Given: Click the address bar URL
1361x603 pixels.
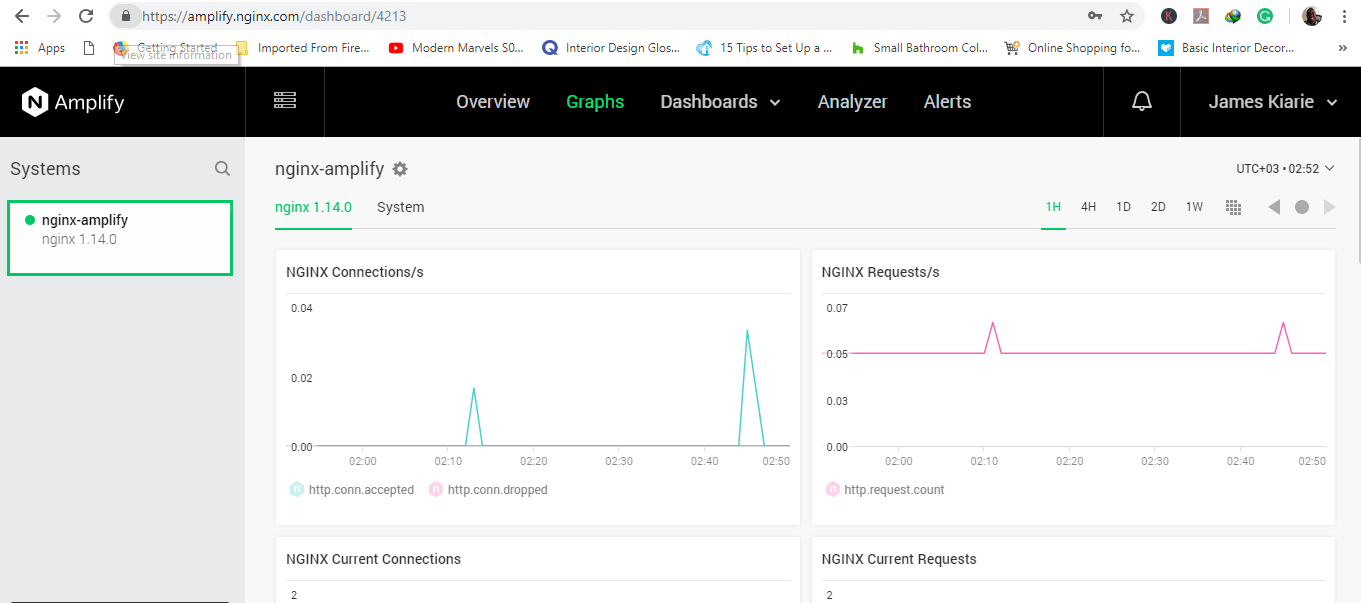Looking at the screenshot, I should (x=274, y=16).
